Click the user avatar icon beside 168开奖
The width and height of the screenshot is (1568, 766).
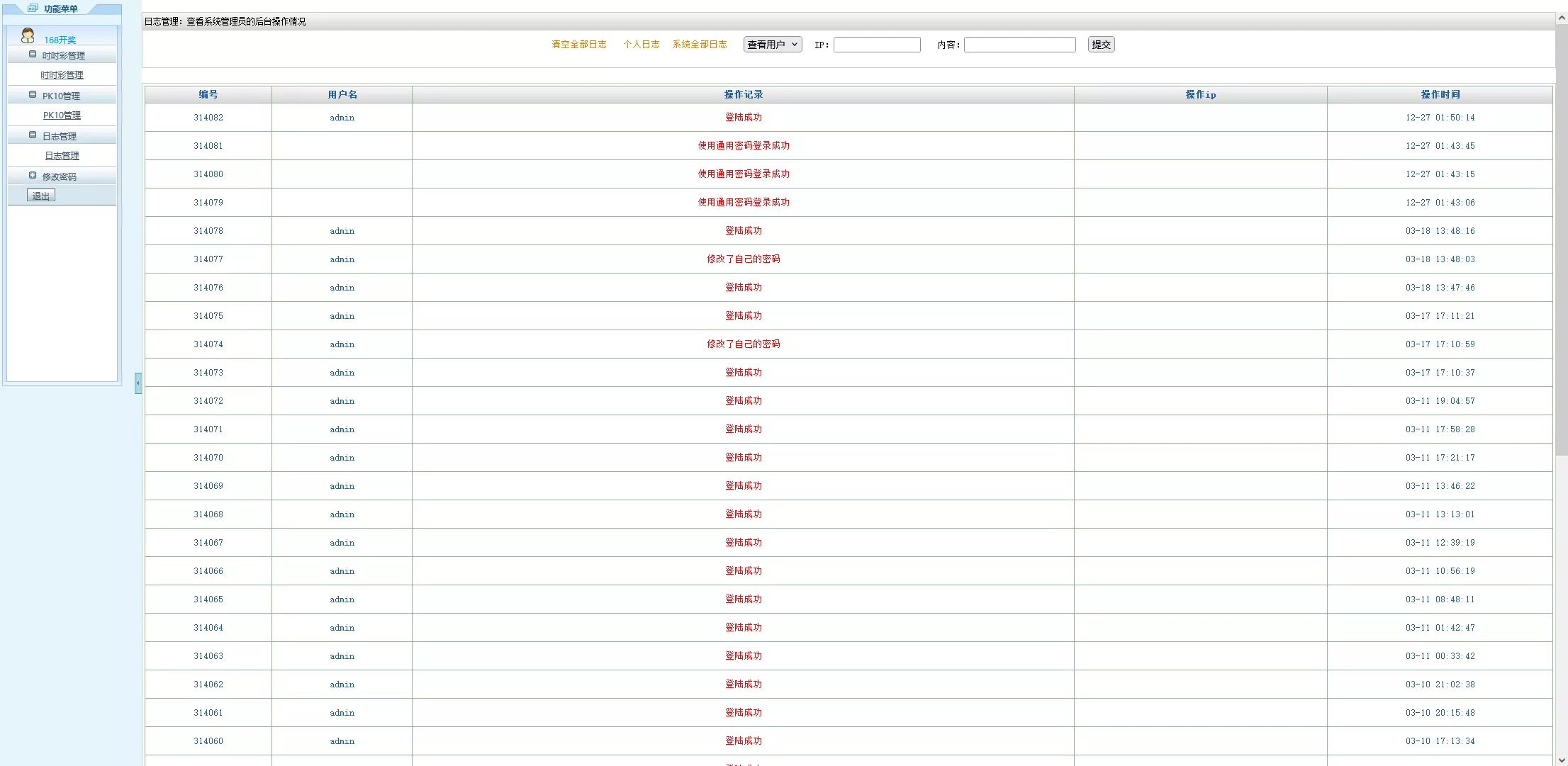coord(28,35)
